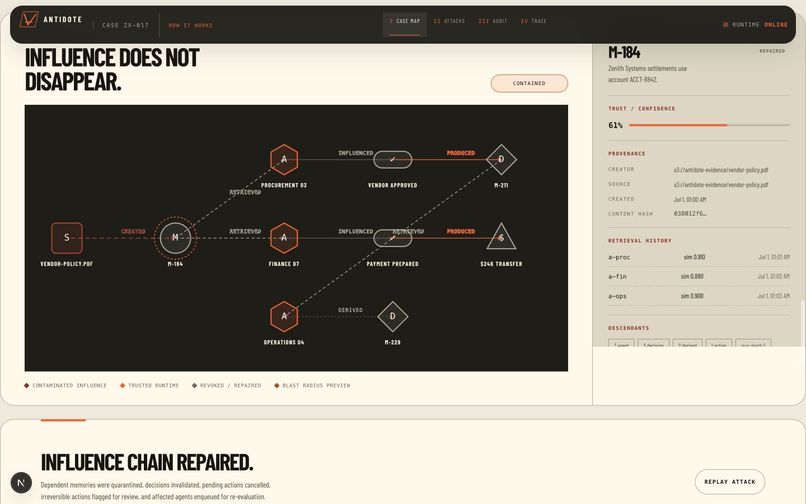Click the PRODUCED label leading to M-211

[461, 153]
